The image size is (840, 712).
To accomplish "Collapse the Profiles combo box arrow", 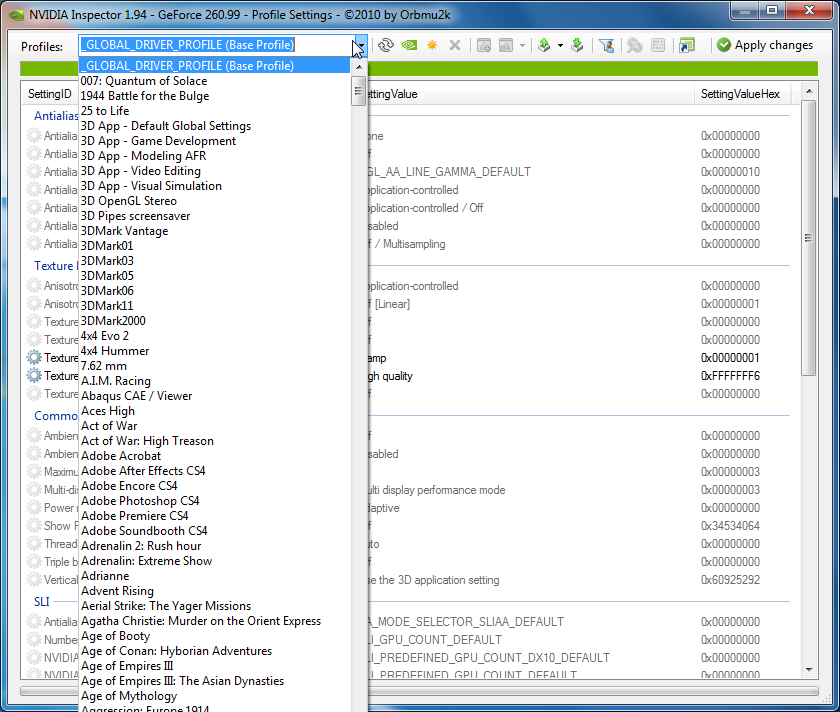I will click(x=359, y=45).
